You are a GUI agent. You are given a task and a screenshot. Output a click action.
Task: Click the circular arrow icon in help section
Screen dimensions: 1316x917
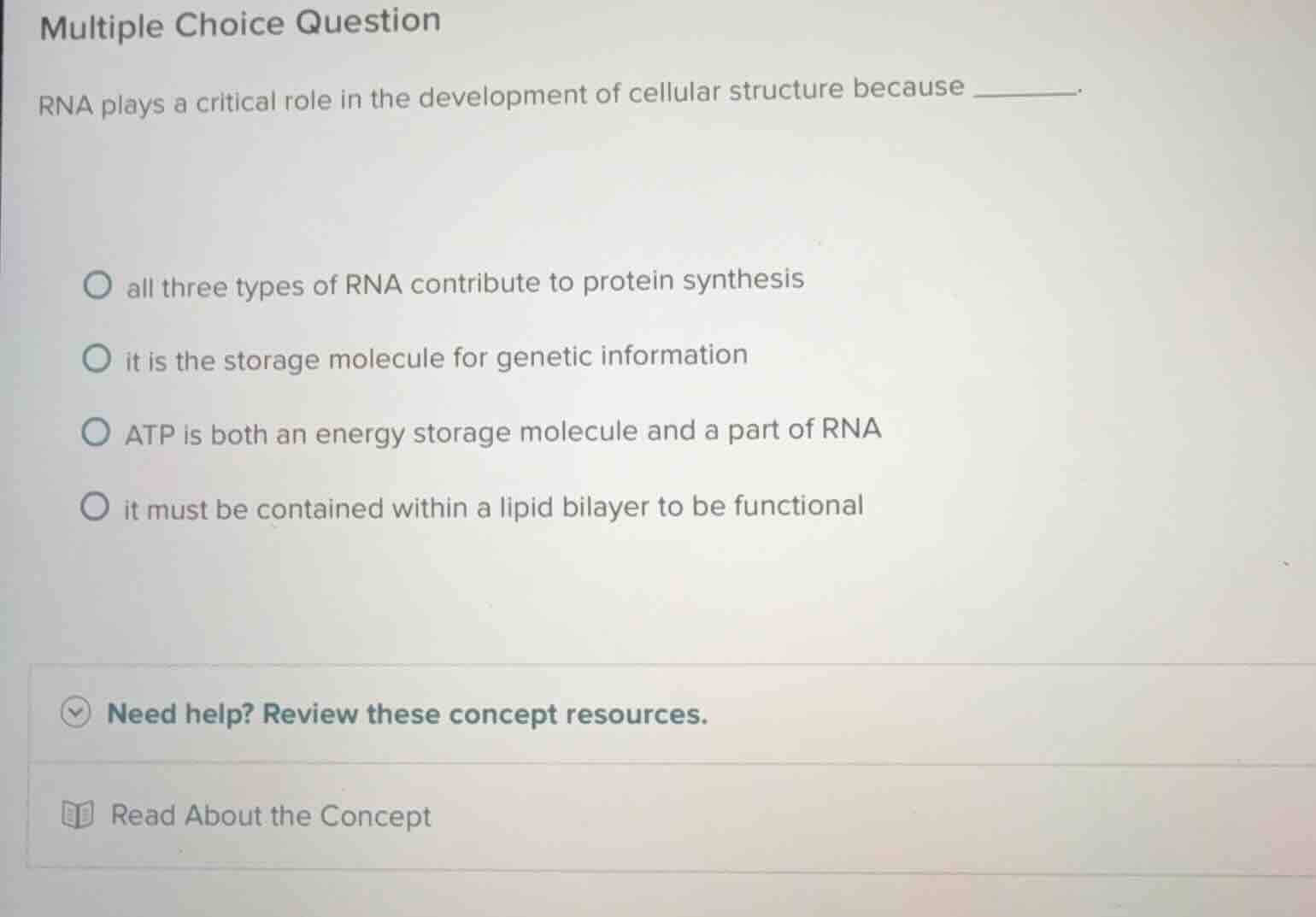(75, 714)
